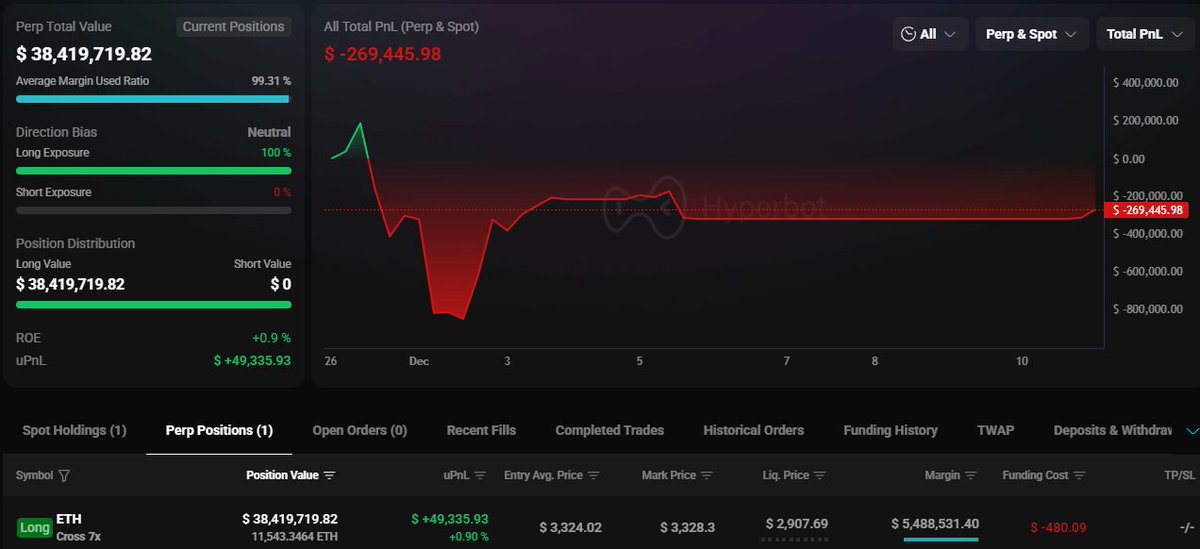Sort by Liq. Price icon
1200x549 pixels.
point(821,476)
